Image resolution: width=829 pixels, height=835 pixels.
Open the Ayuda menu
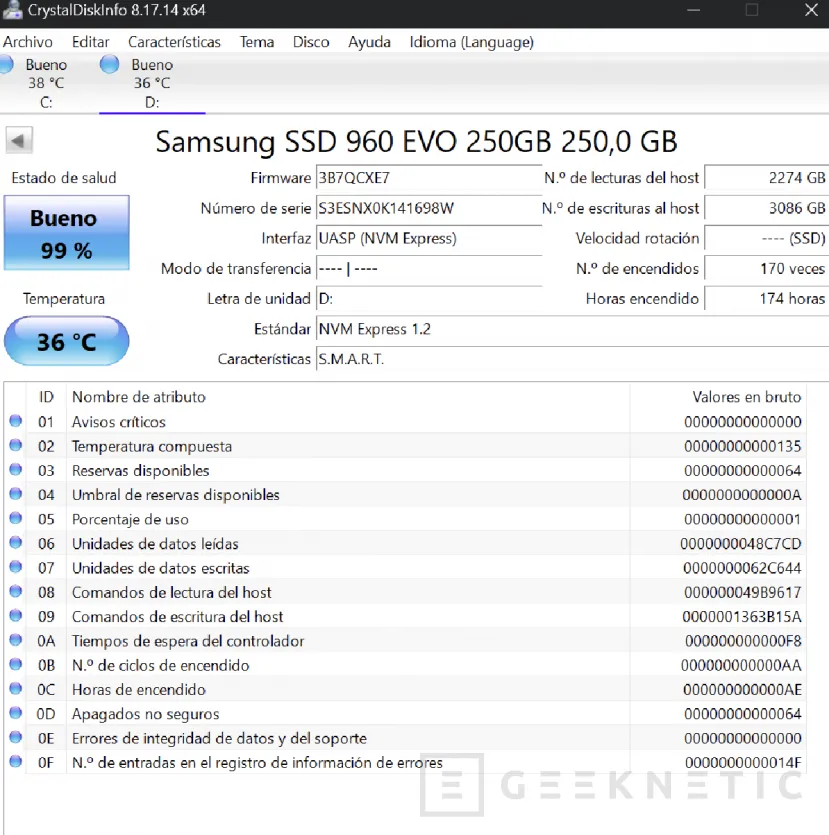click(369, 42)
